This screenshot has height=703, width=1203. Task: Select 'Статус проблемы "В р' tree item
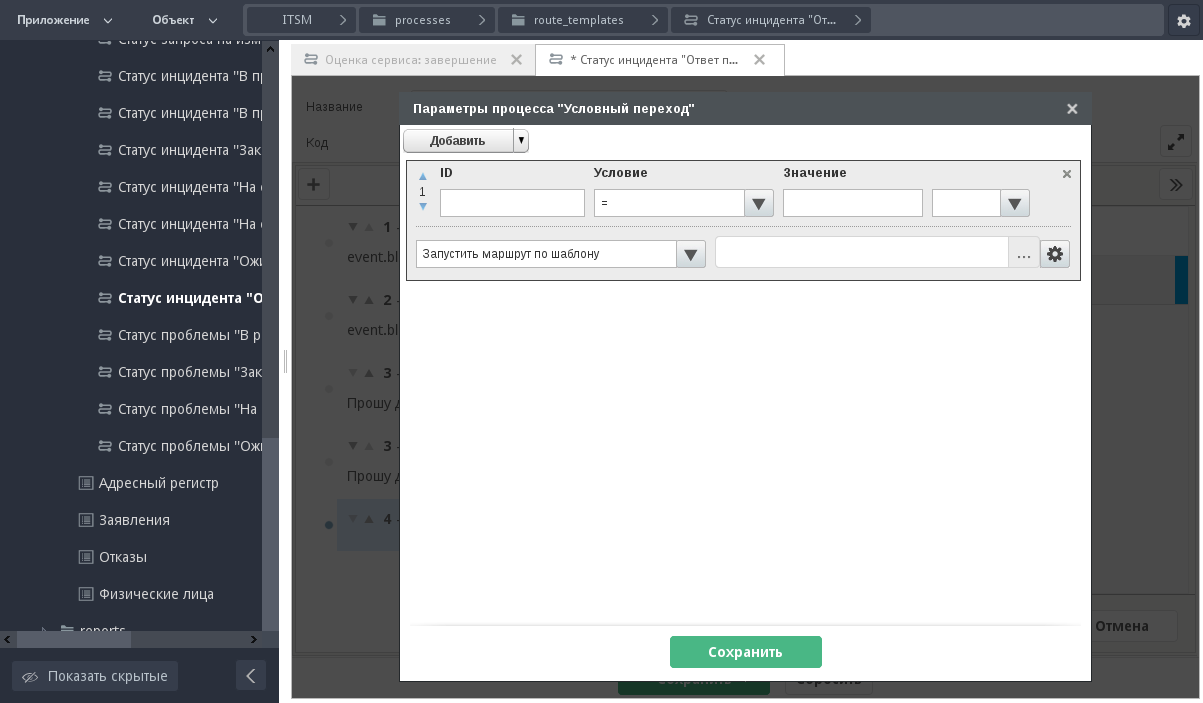point(190,335)
